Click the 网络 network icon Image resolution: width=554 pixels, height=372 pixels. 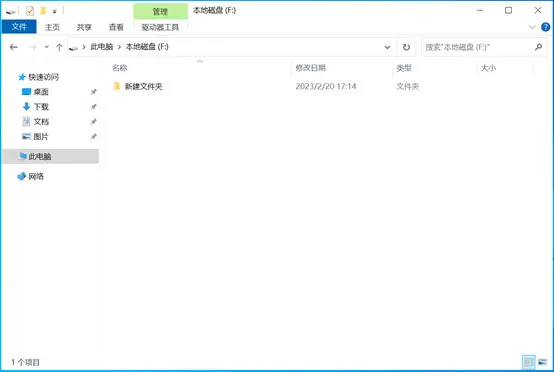pyautogui.click(x=22, y=176)
